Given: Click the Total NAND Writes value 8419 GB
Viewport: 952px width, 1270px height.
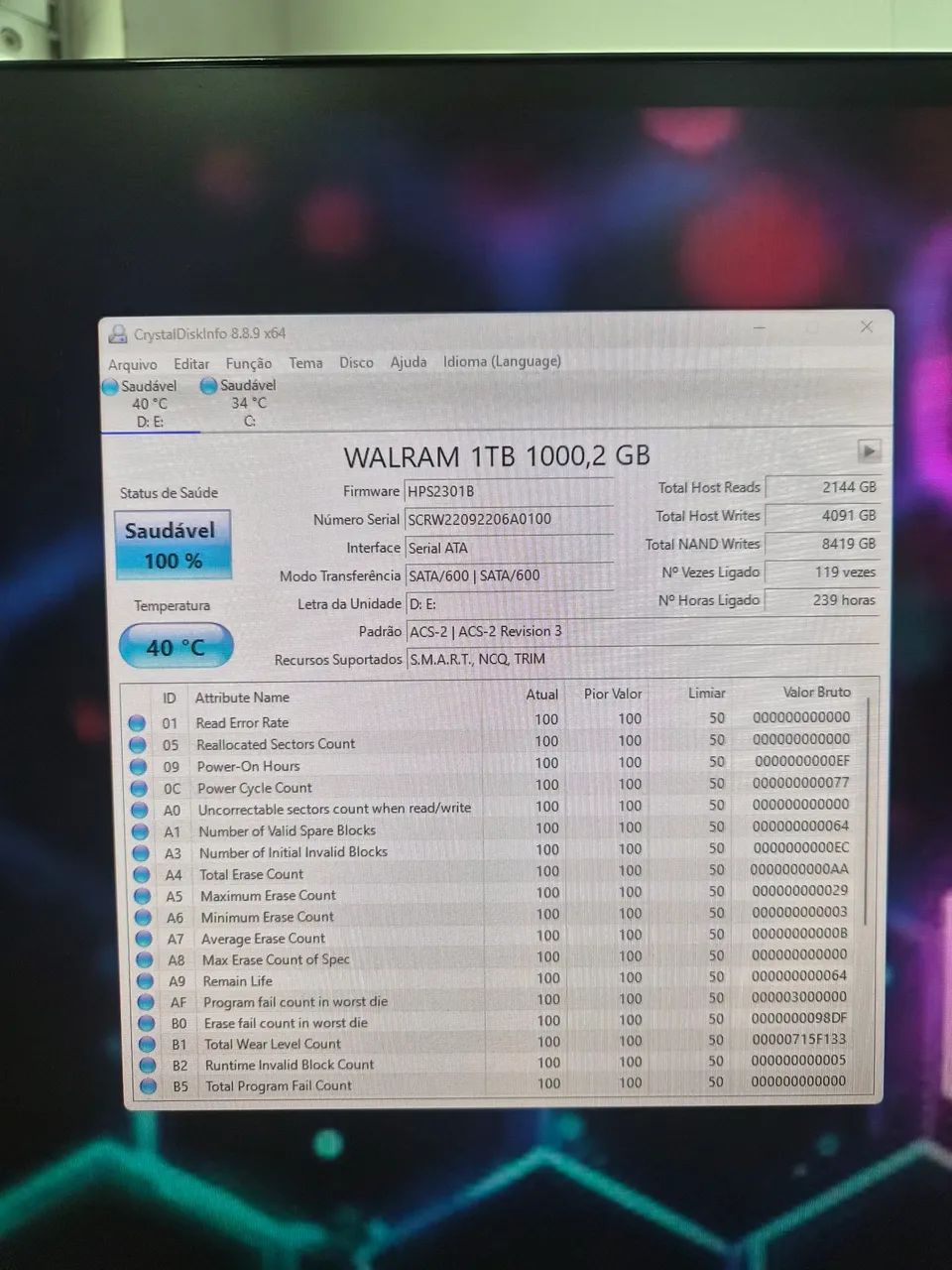Looking at the screenshot, I should (x=823, y=544).
